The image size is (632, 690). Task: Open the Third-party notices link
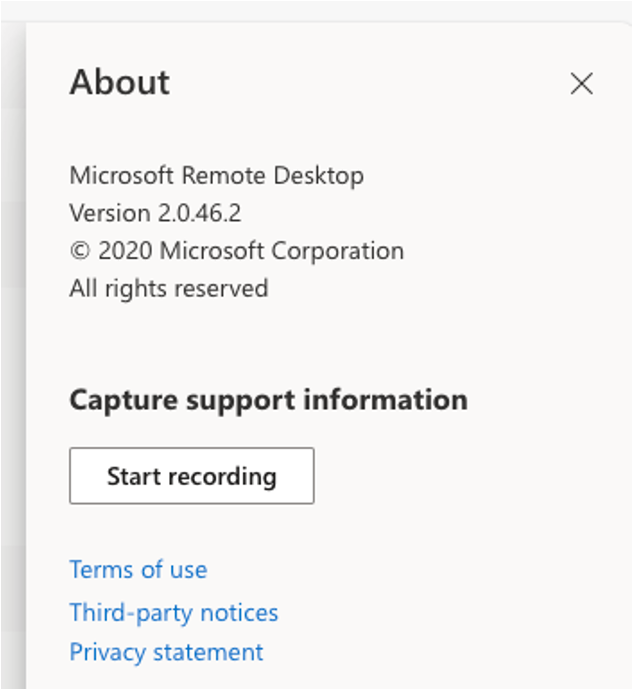174,613
